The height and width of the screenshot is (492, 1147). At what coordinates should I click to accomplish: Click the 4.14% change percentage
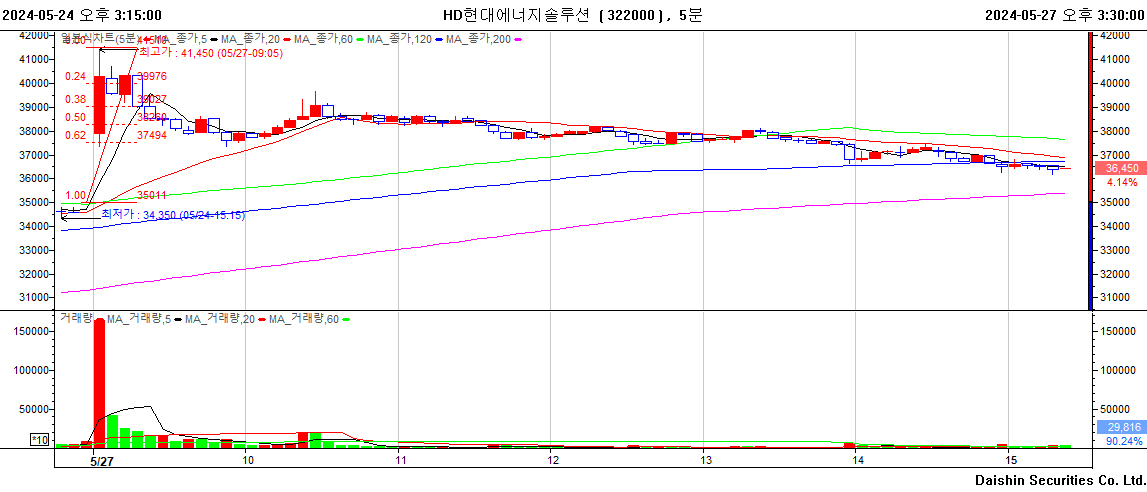pos(1121,182)
